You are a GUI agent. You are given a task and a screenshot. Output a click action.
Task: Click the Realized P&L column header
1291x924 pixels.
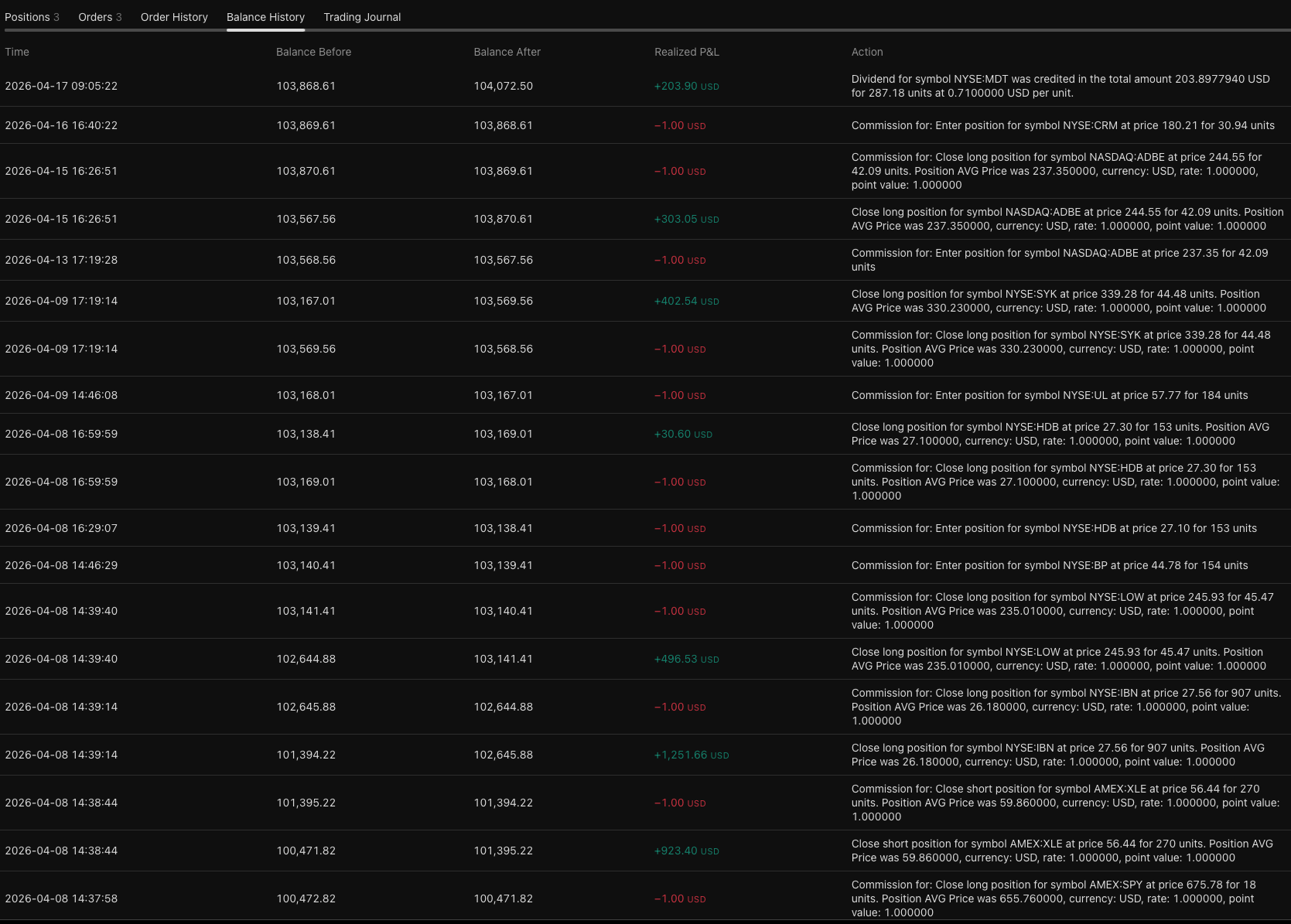tap(687, 52)
